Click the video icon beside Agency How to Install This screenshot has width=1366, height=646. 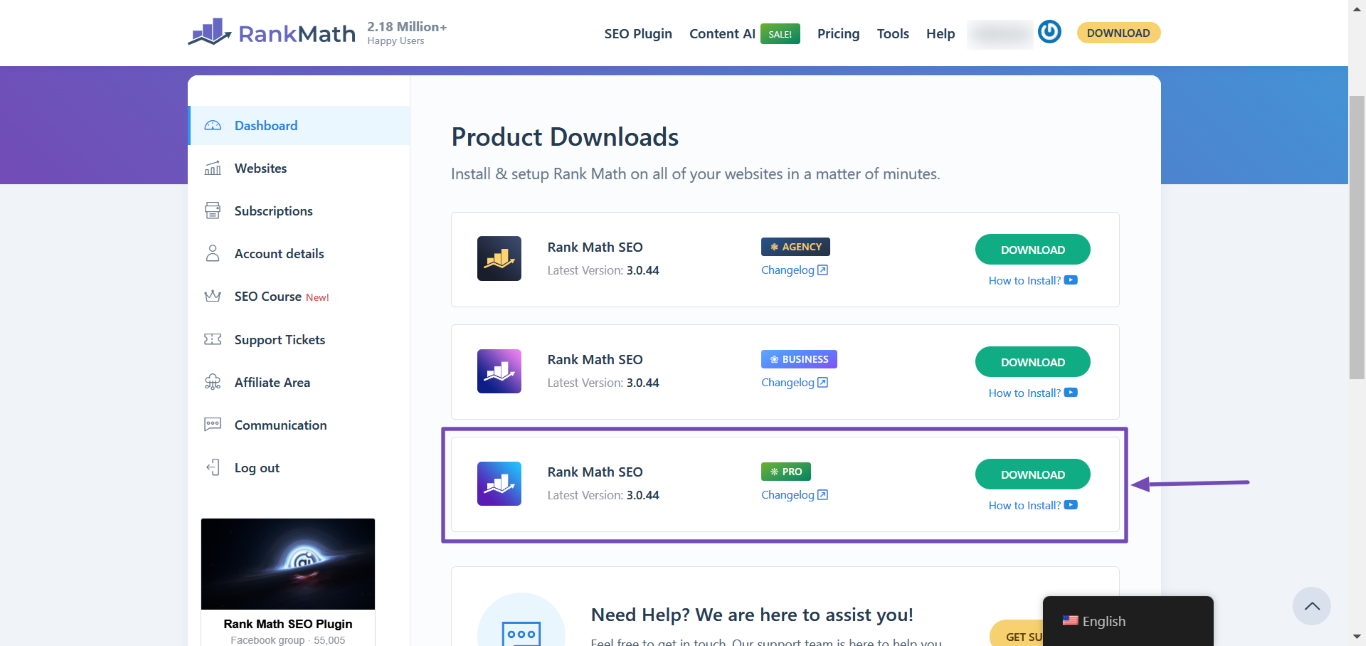point(1071,280)
